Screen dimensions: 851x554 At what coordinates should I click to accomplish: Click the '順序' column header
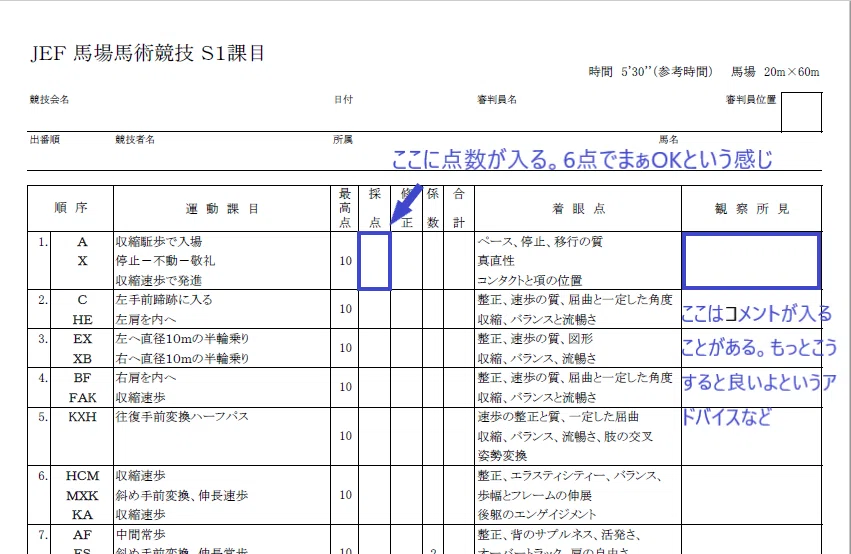click(71, 208)
